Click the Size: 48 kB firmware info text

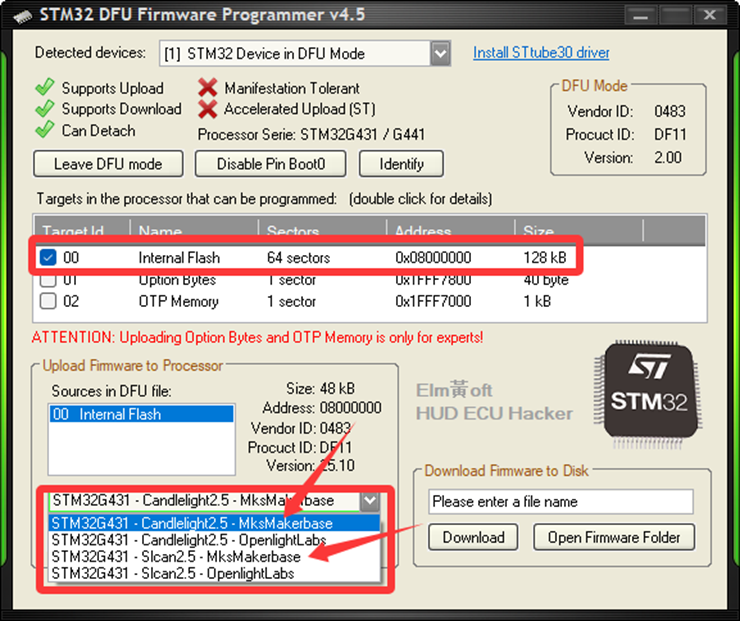320,388
